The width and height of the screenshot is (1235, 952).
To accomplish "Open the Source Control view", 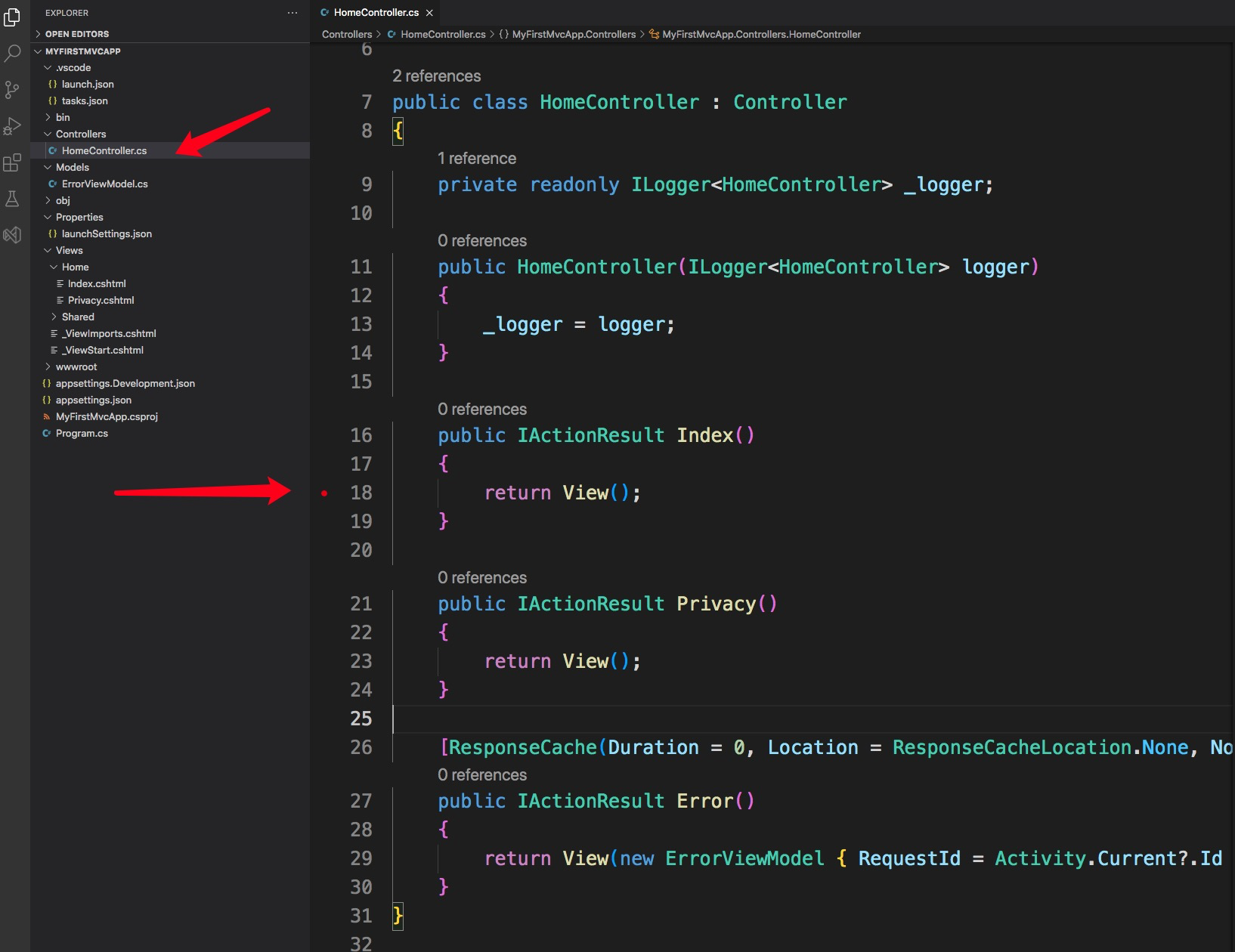I will 12,90.
